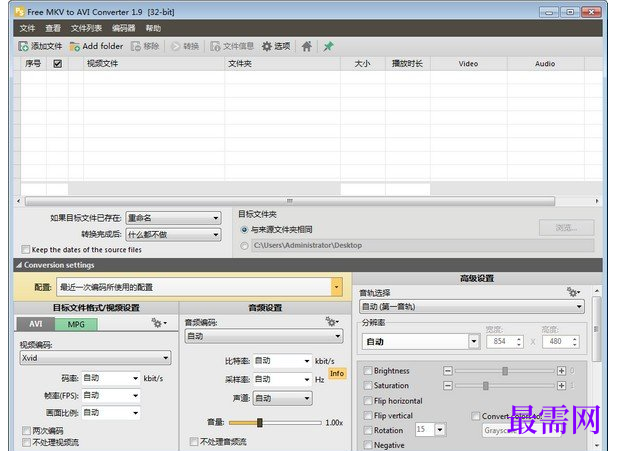The width and height of the screenshot is (619, 451).
Task: Click the app icon in title bar
Action: coord(20,12)
